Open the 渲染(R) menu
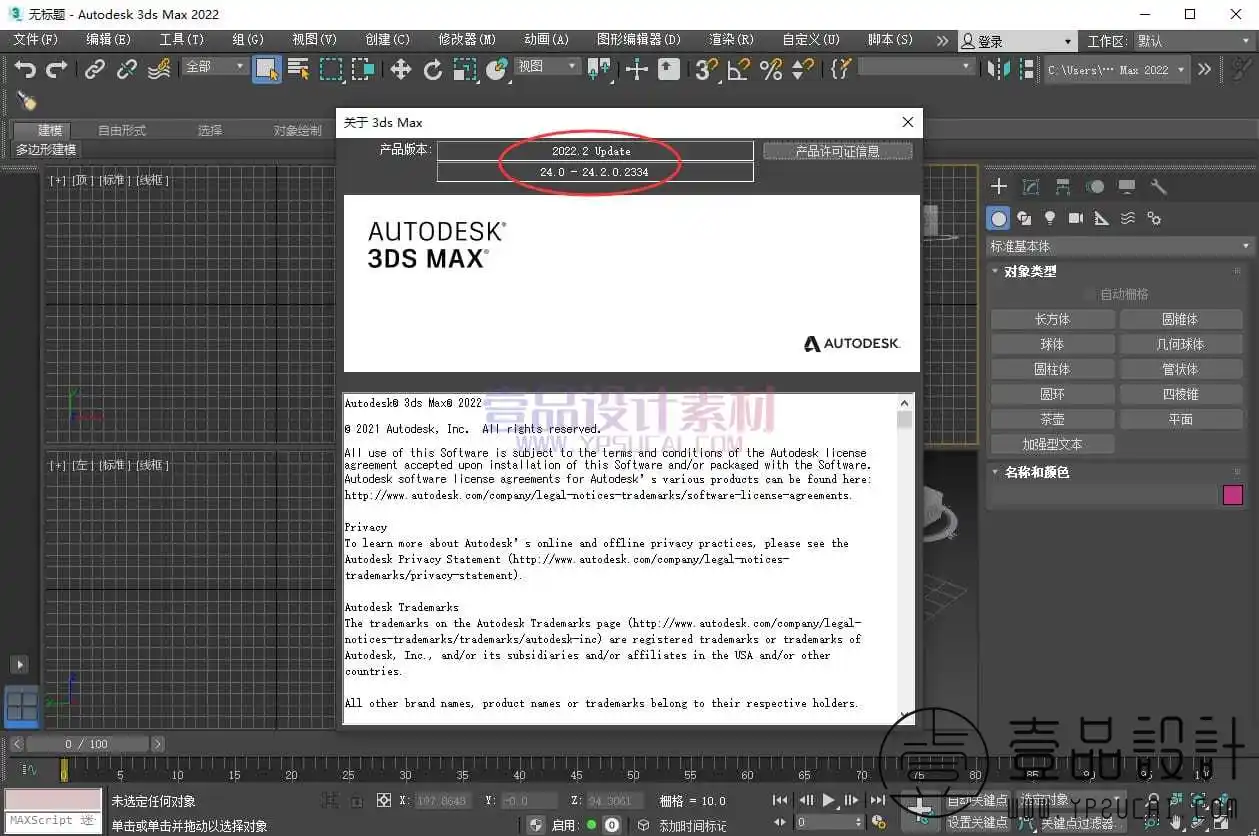1259x836 pixels. 731,40
